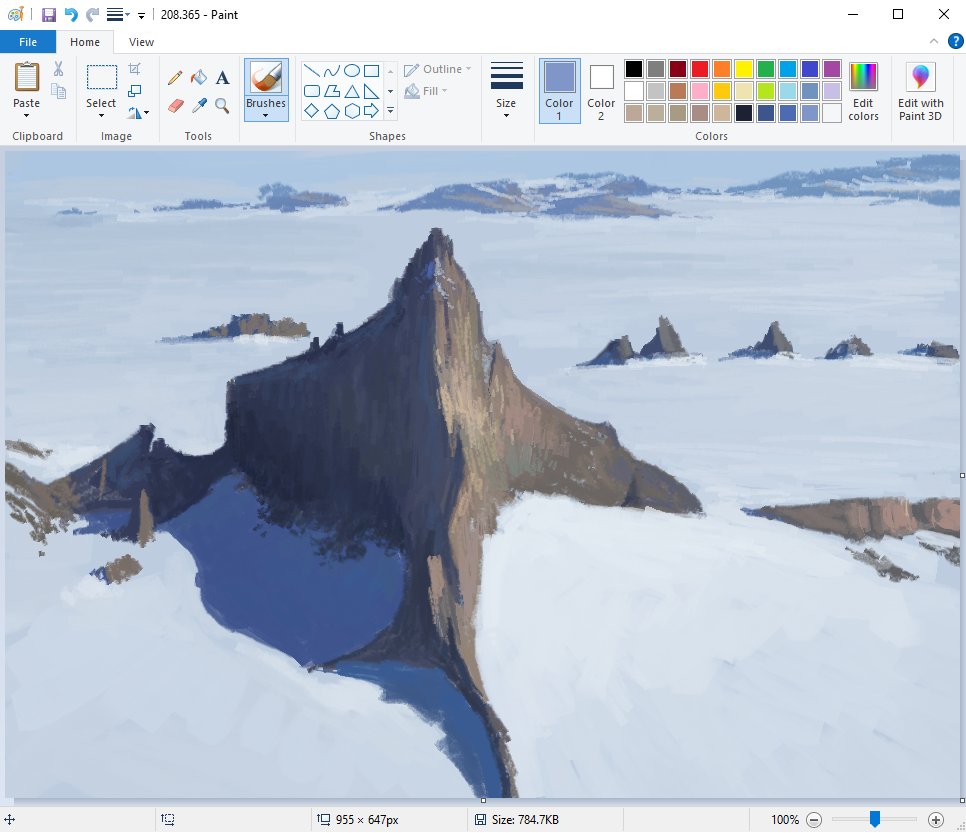Select the Oval shape
The height and width of the screenshot is (833, 966).
352,71
